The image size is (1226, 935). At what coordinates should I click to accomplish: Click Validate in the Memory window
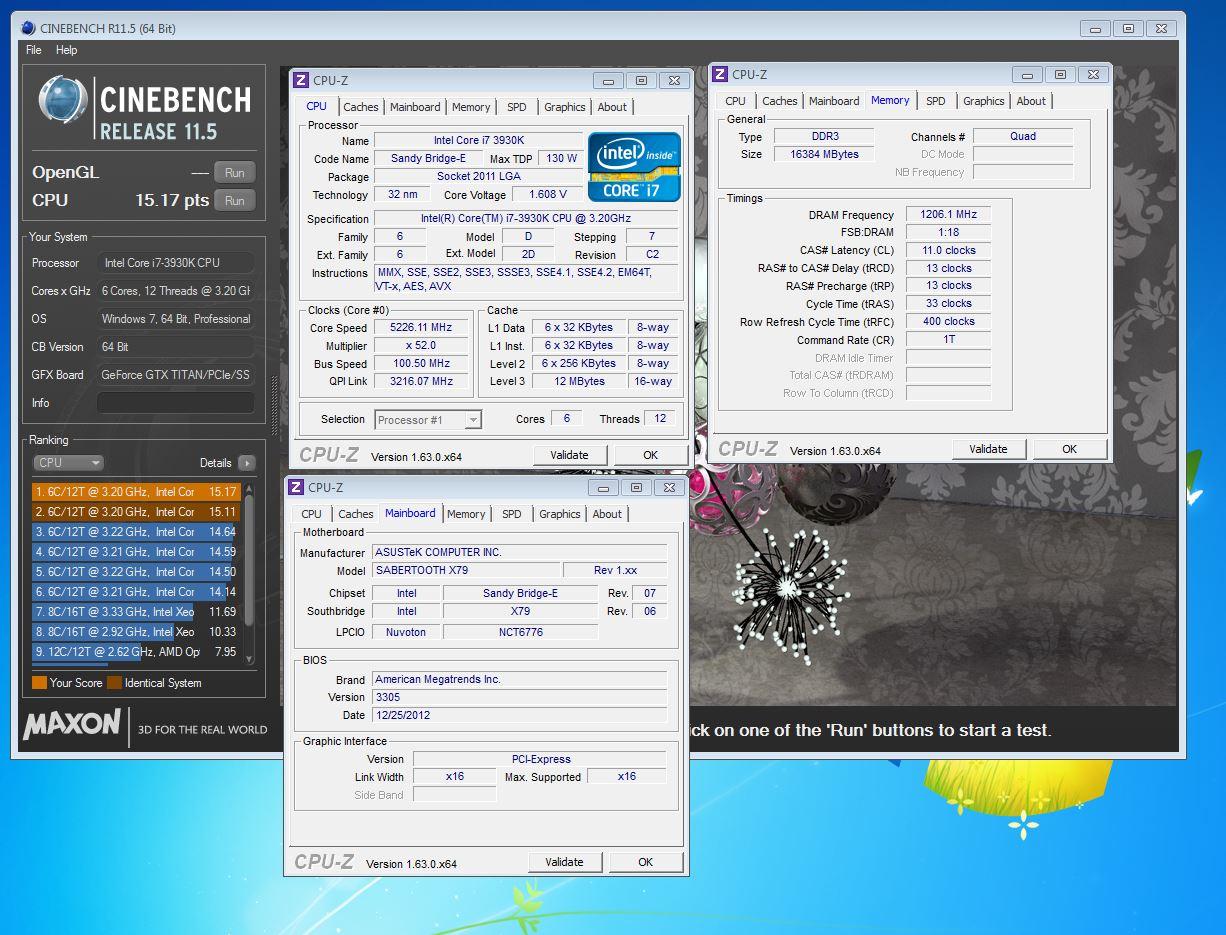click(x=988, y=449)
